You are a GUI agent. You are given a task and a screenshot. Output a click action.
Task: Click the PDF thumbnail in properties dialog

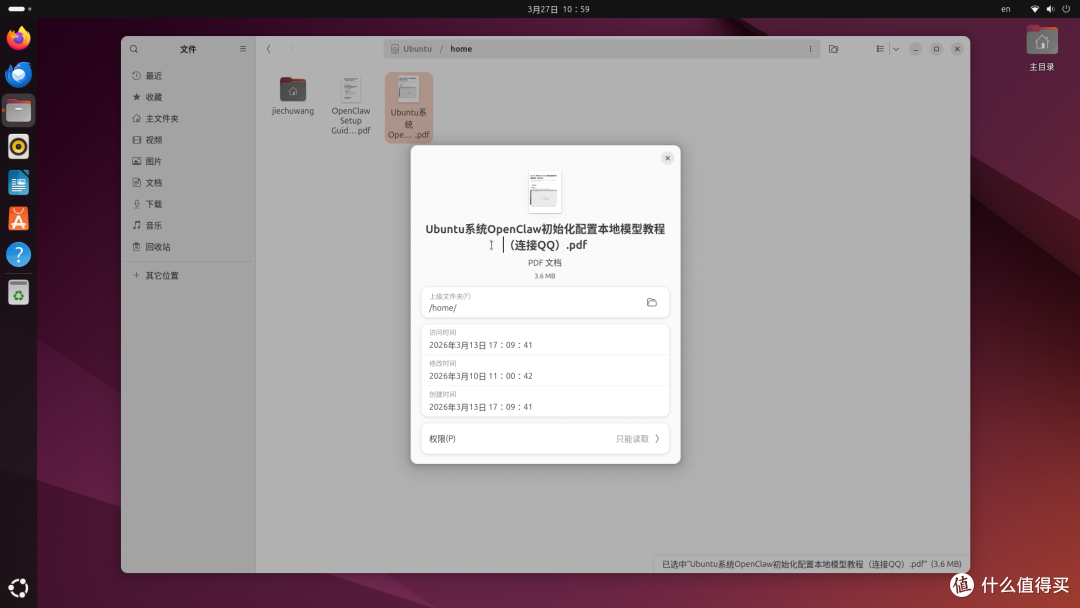pyautogui.click(x=544, y=191)
